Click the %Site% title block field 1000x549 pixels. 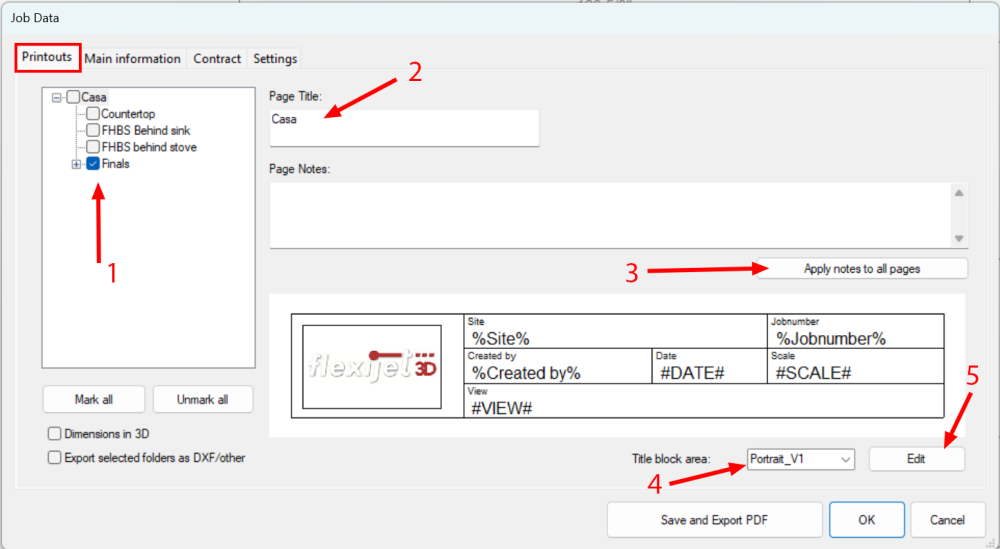[x=501, y=339]
